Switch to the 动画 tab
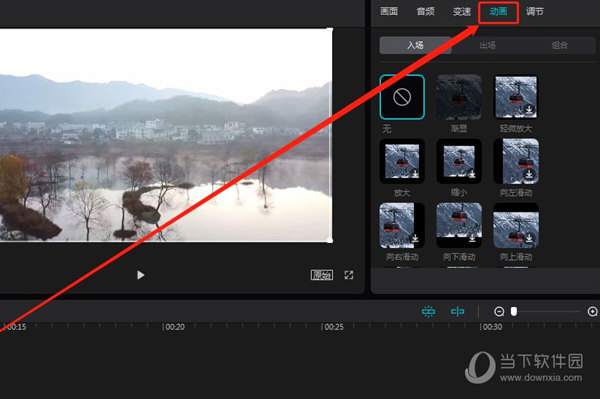The image size is (600, 399). tap(499, 12)
